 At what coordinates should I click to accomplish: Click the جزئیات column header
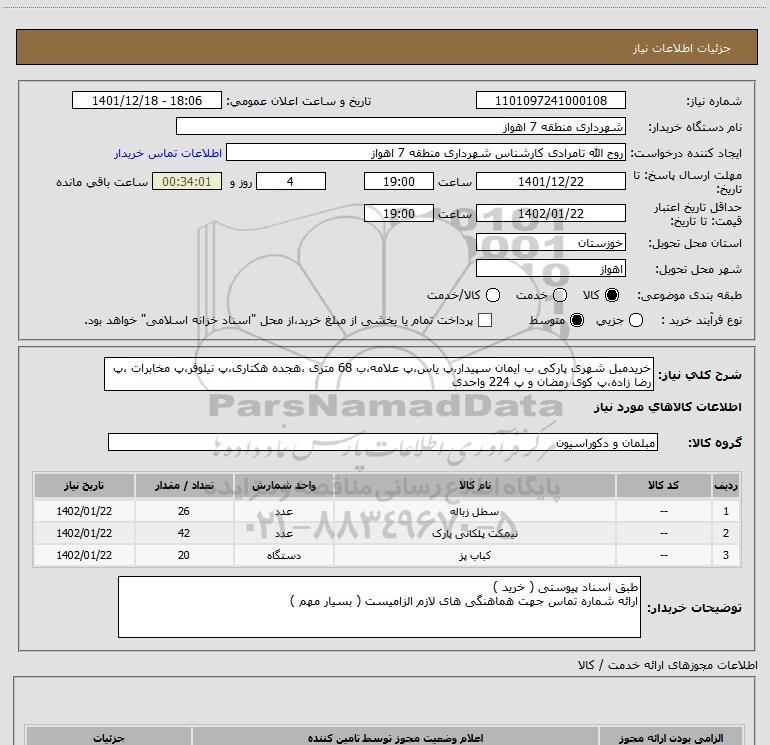click(109, 738)
